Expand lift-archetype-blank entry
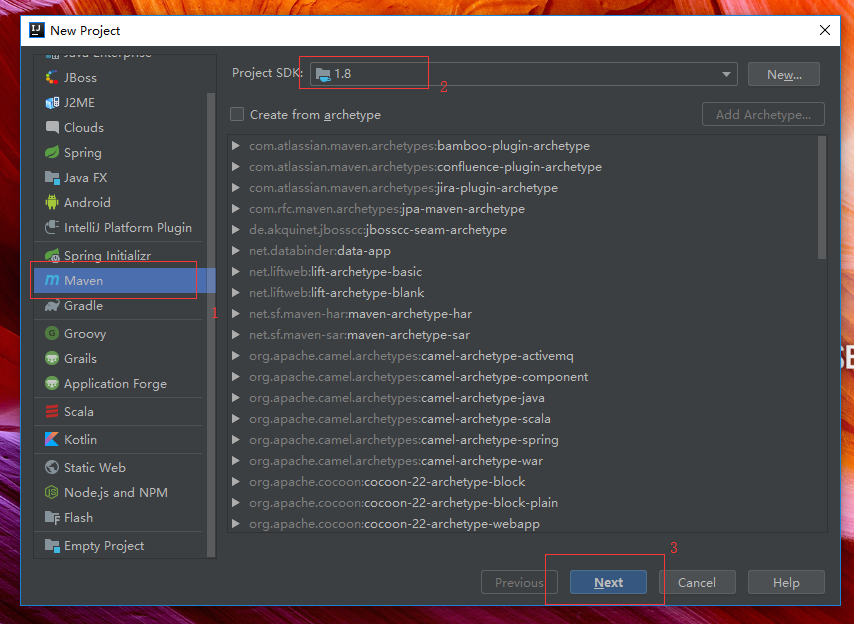 pos(236,292)
